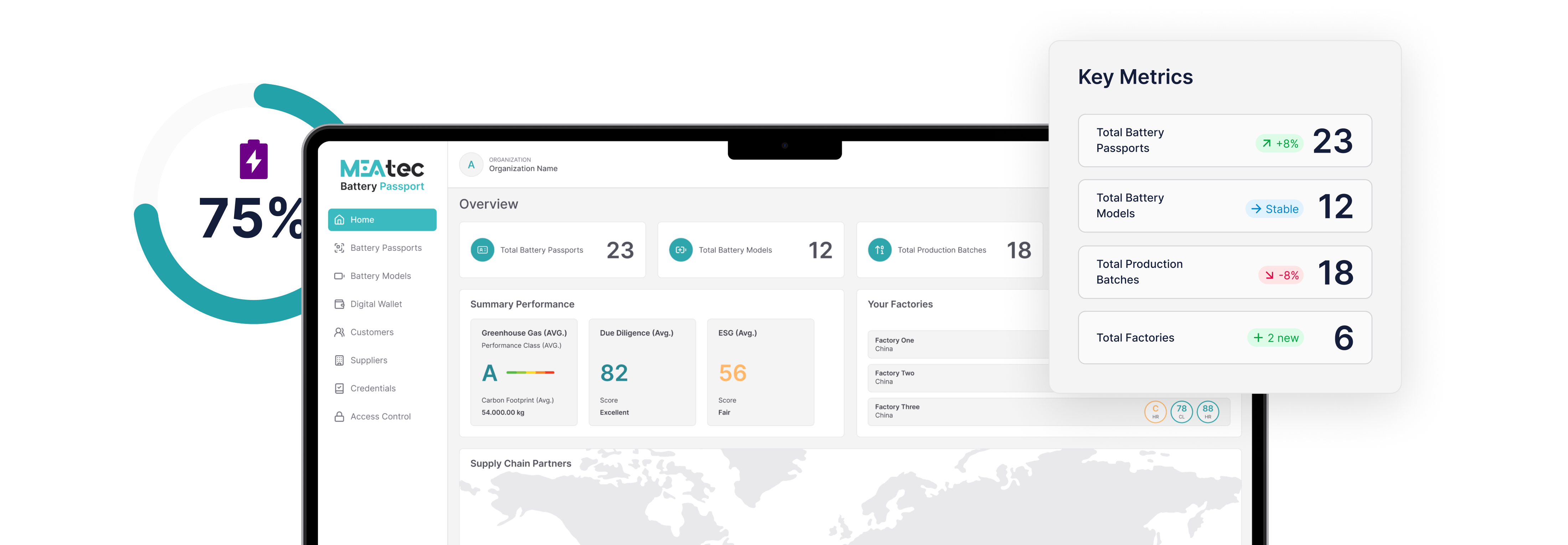Image resolution: width=1568 pixels, height=545 pixels.
Task: Click the Factory One China entry
Action: (x=894, y=345)
